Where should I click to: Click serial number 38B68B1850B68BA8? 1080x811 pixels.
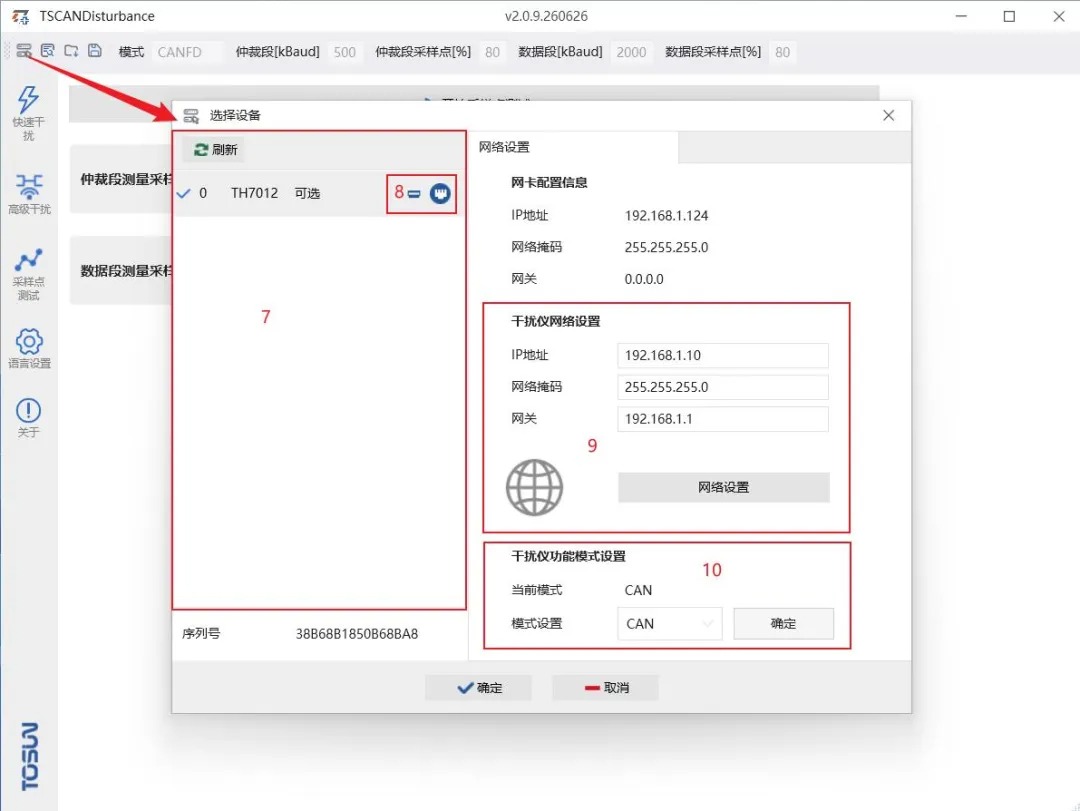(357, 634)
